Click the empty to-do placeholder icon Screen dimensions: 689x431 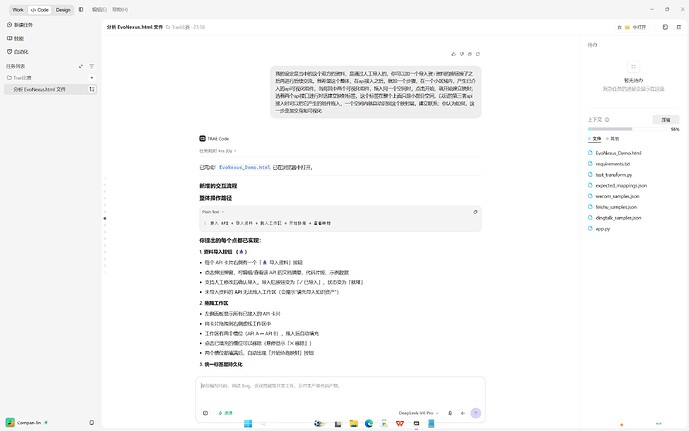tap(633, 67)
